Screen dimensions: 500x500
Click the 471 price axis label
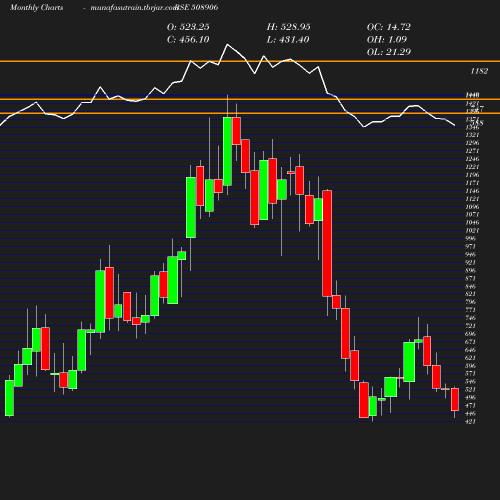tap(470, 406)
